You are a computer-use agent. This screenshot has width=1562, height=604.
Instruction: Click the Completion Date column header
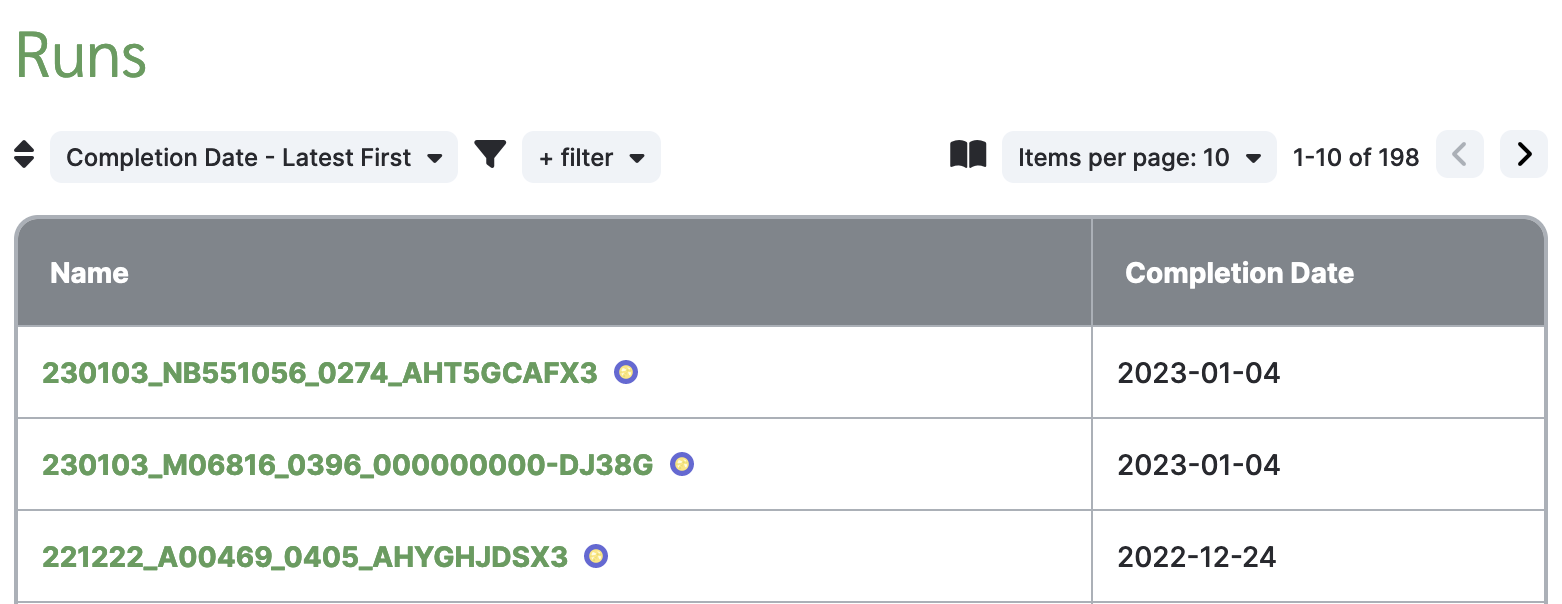click(x=1239, y=273)
